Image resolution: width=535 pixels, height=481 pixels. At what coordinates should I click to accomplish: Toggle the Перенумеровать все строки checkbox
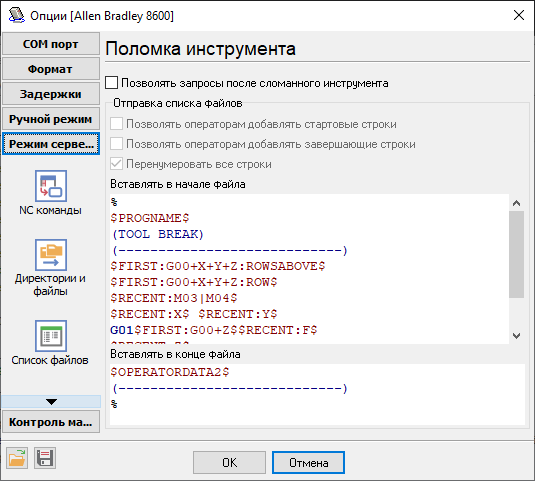pyautogui.click(x=116, y=164)
